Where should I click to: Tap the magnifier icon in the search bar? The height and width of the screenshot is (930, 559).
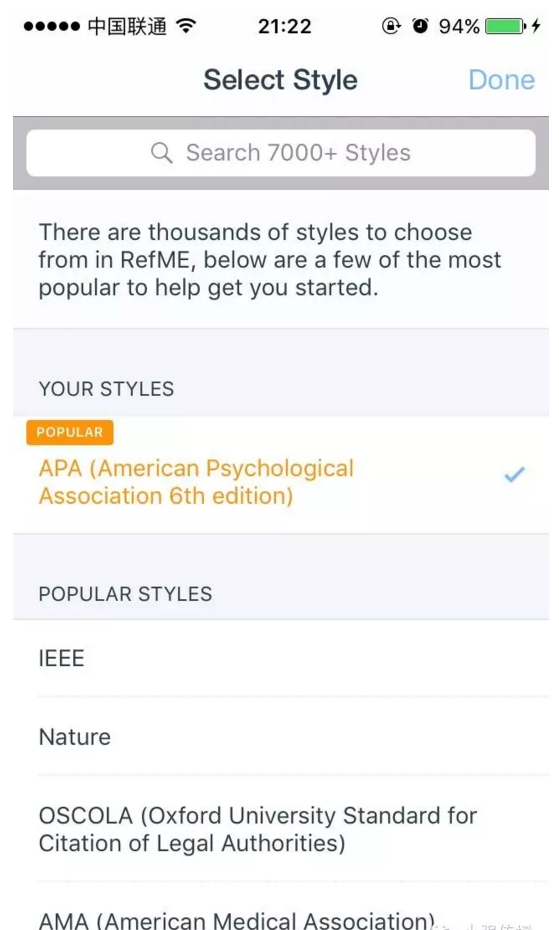coord(161,153)
